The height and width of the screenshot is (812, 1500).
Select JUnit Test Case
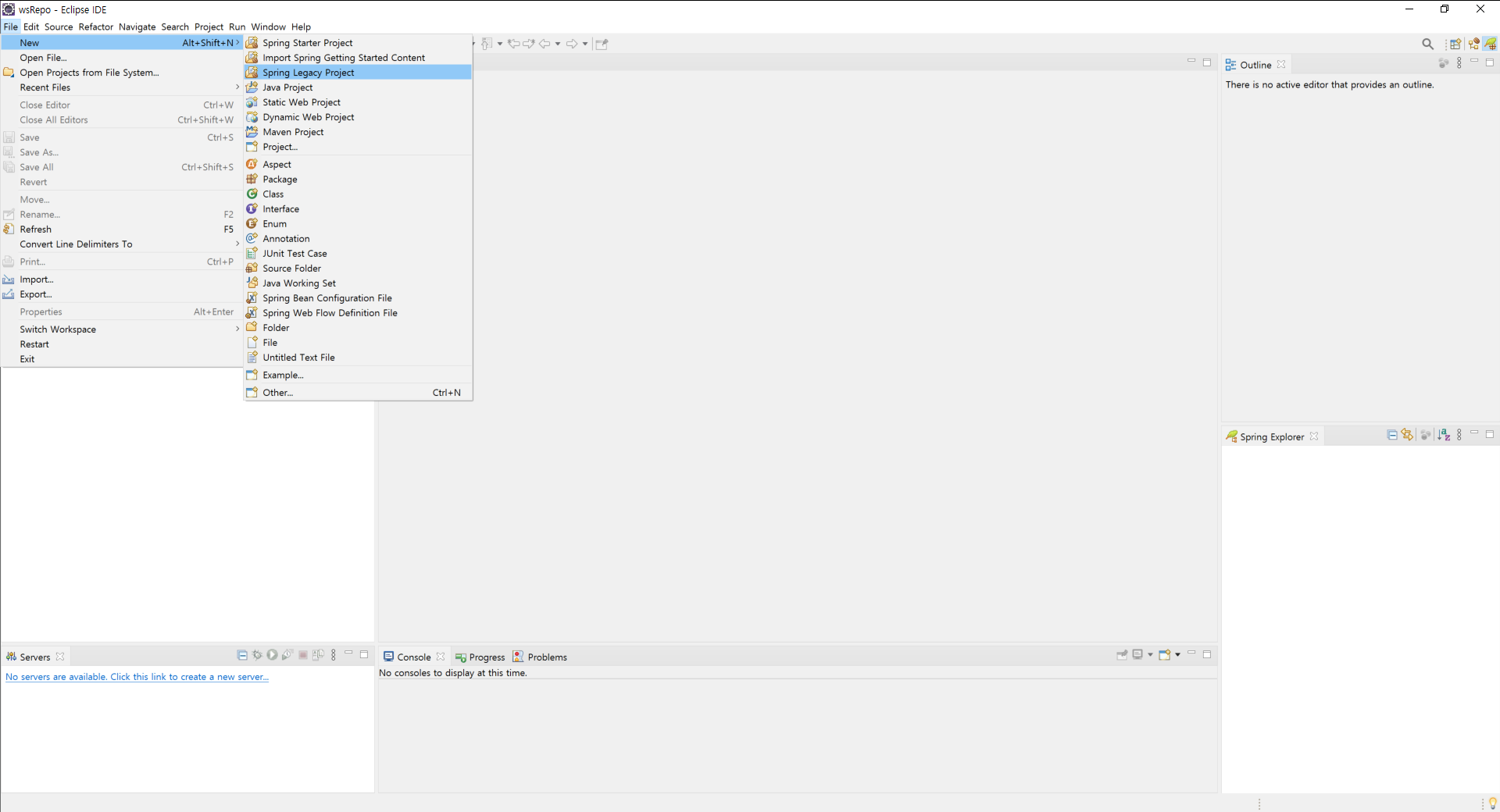click(358, 253)
